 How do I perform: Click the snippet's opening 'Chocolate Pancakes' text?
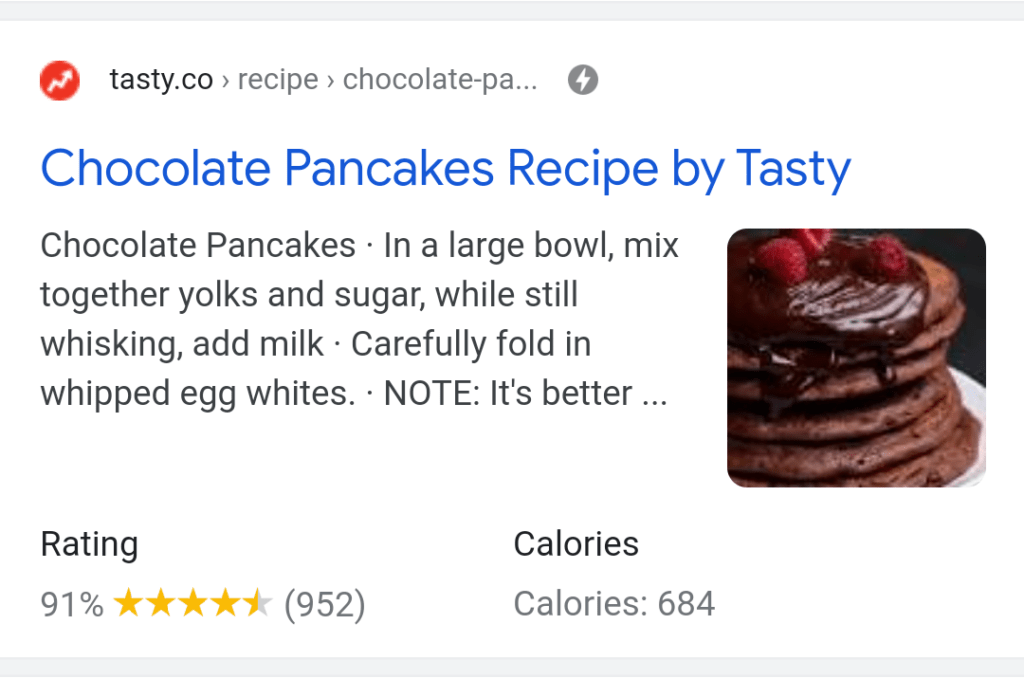click(x=198, y=245)
